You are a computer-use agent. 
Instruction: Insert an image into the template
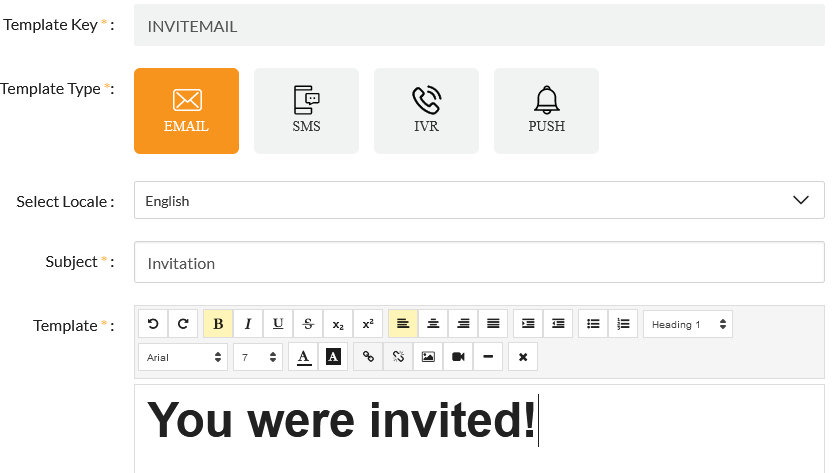(428, 357)
